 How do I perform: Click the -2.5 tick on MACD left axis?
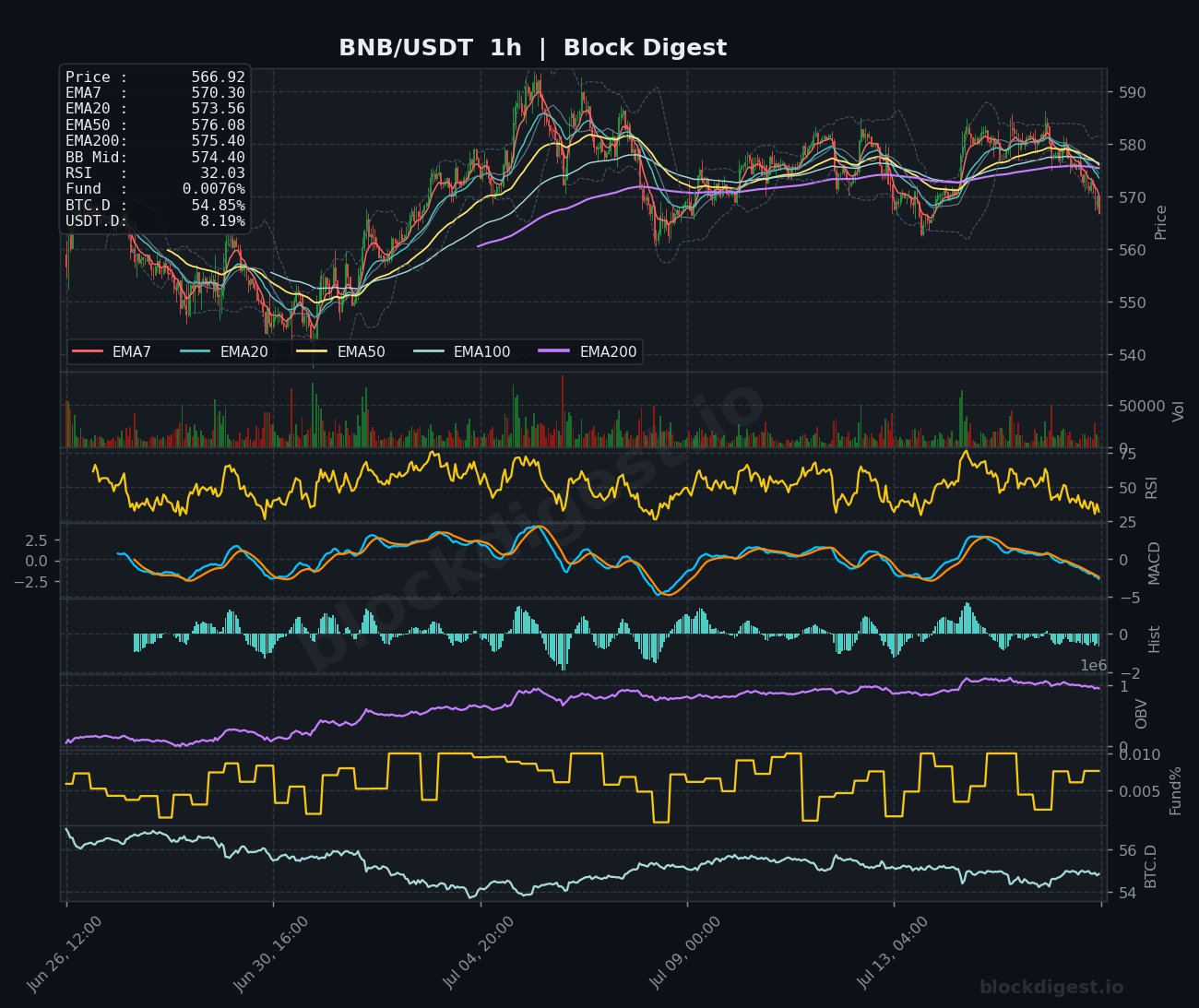[x=31, y=581]
